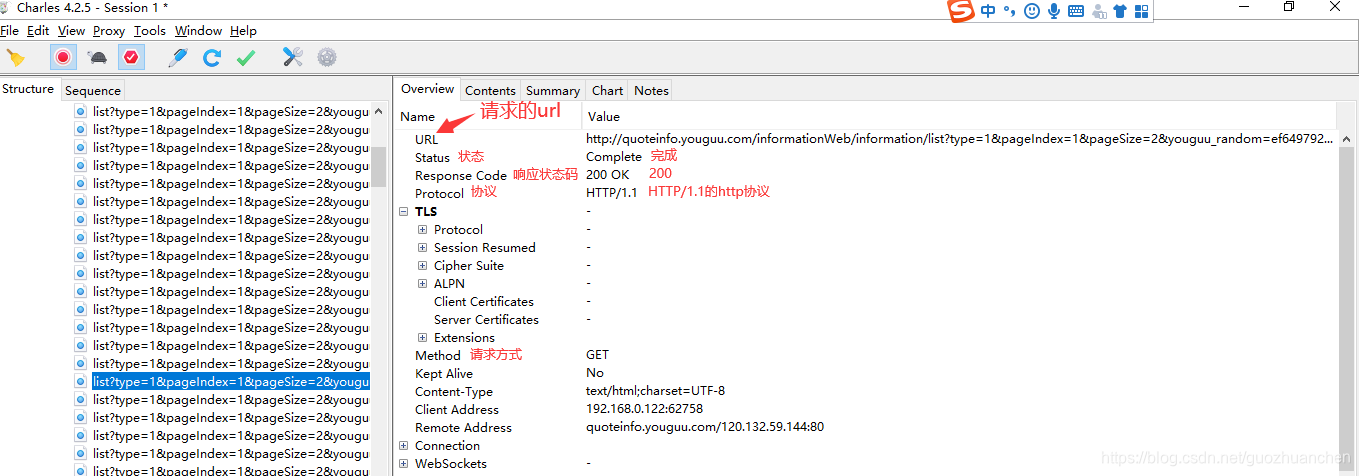Collapse the TLS node
This screenshot has height=476, width=1360.
coord(404,212)
